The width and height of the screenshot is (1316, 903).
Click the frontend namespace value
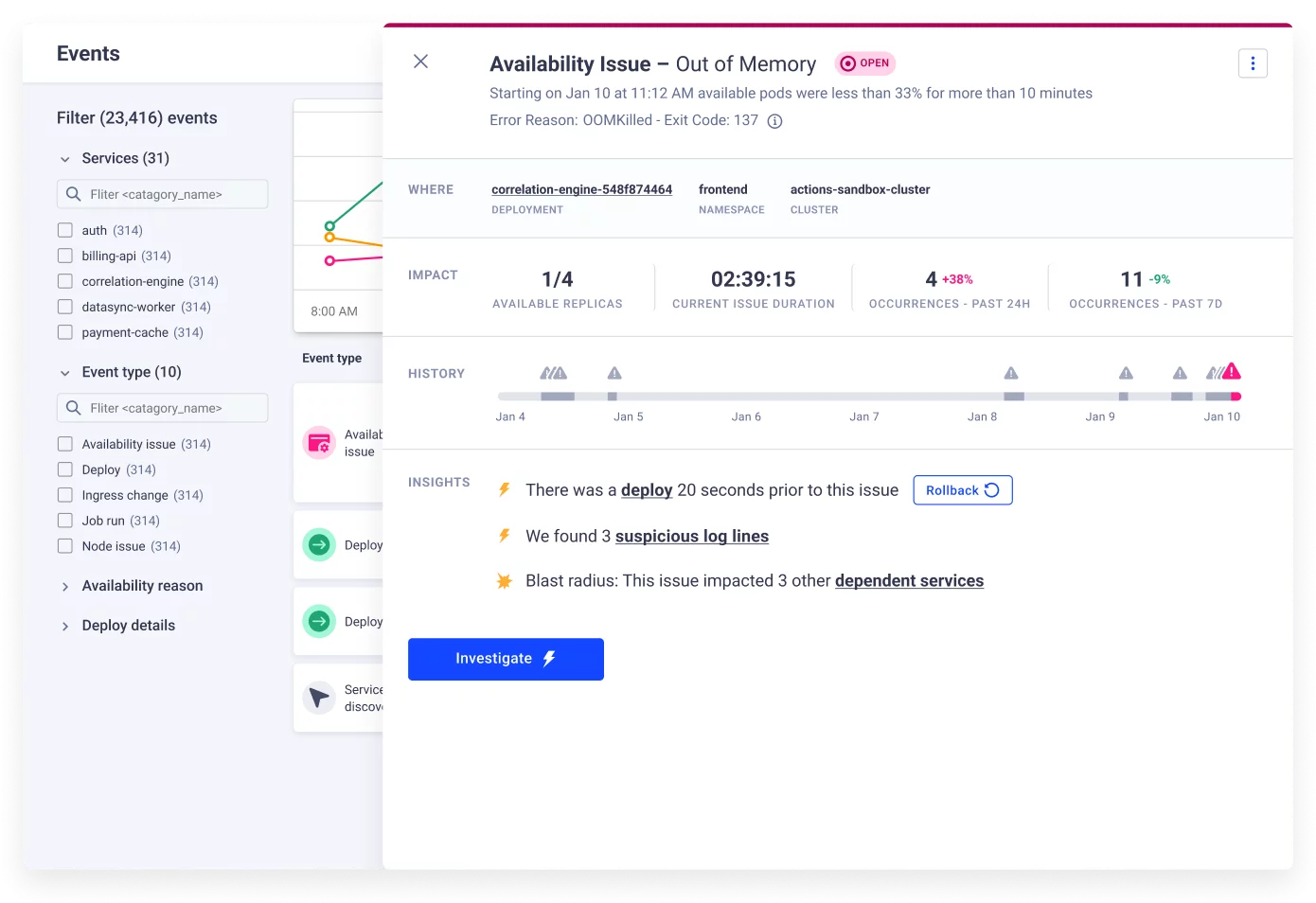723,189
